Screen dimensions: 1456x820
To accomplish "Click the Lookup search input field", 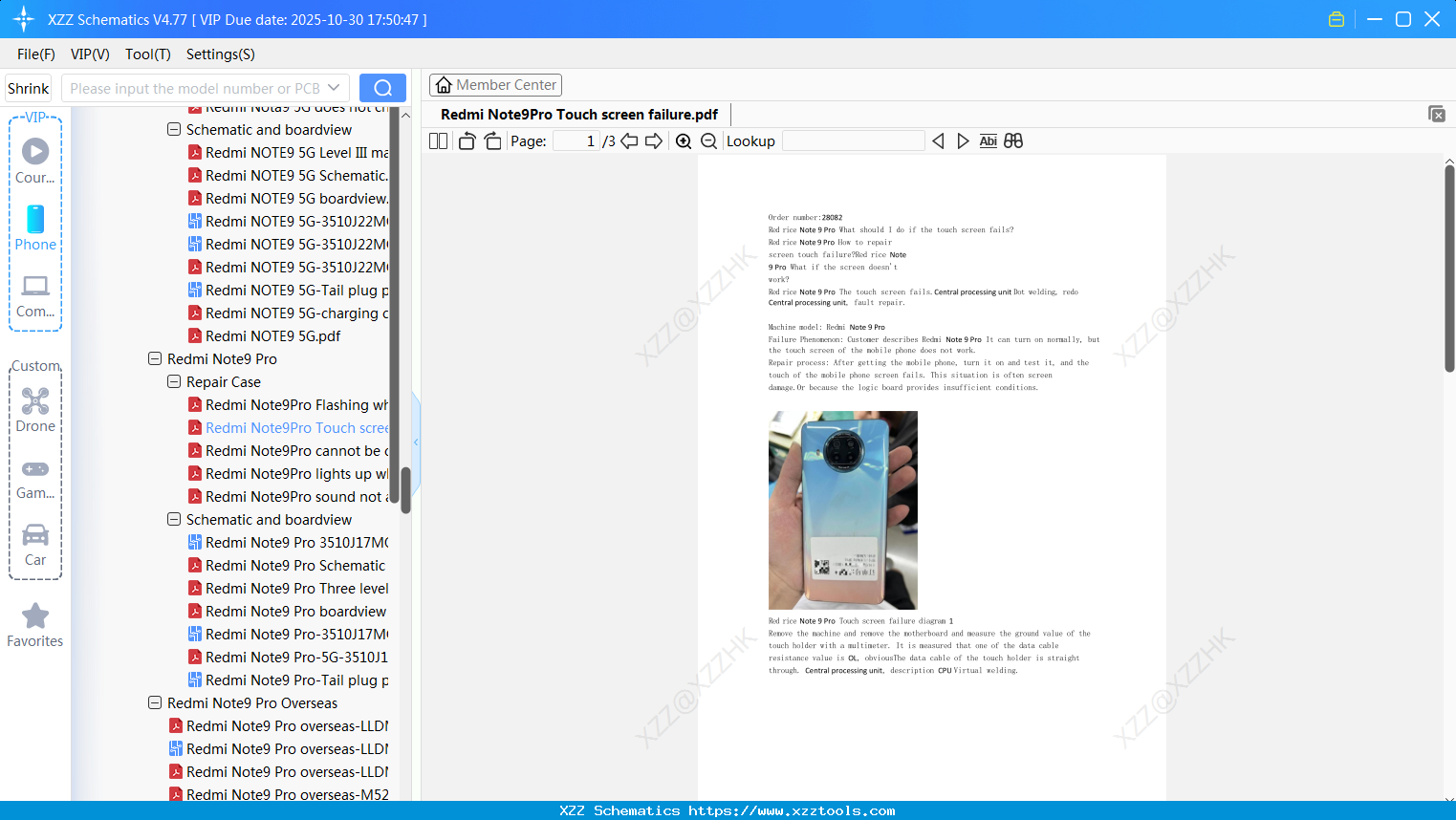I will click(853, 140).
